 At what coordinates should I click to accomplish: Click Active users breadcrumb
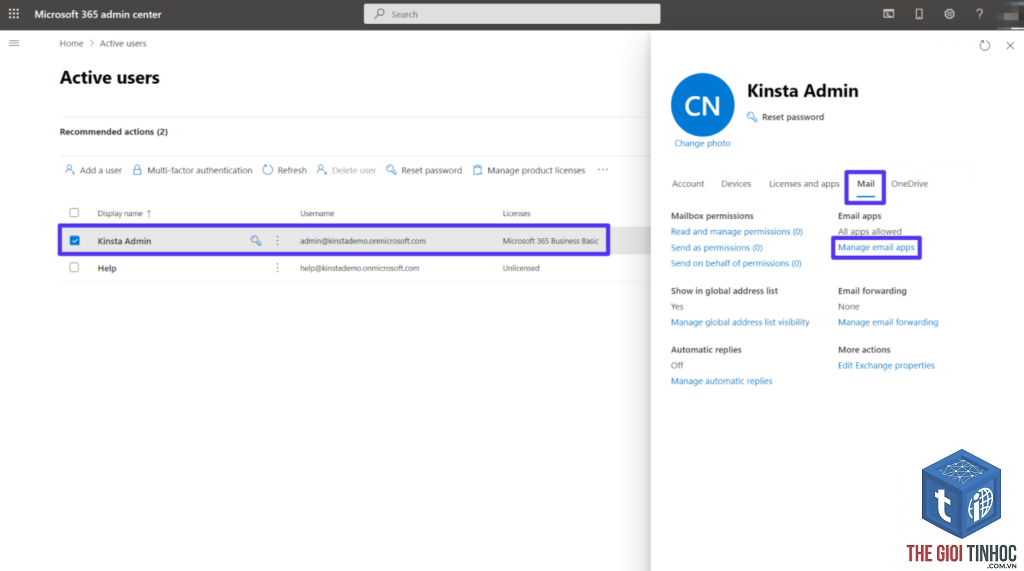(x=123, y=43)
